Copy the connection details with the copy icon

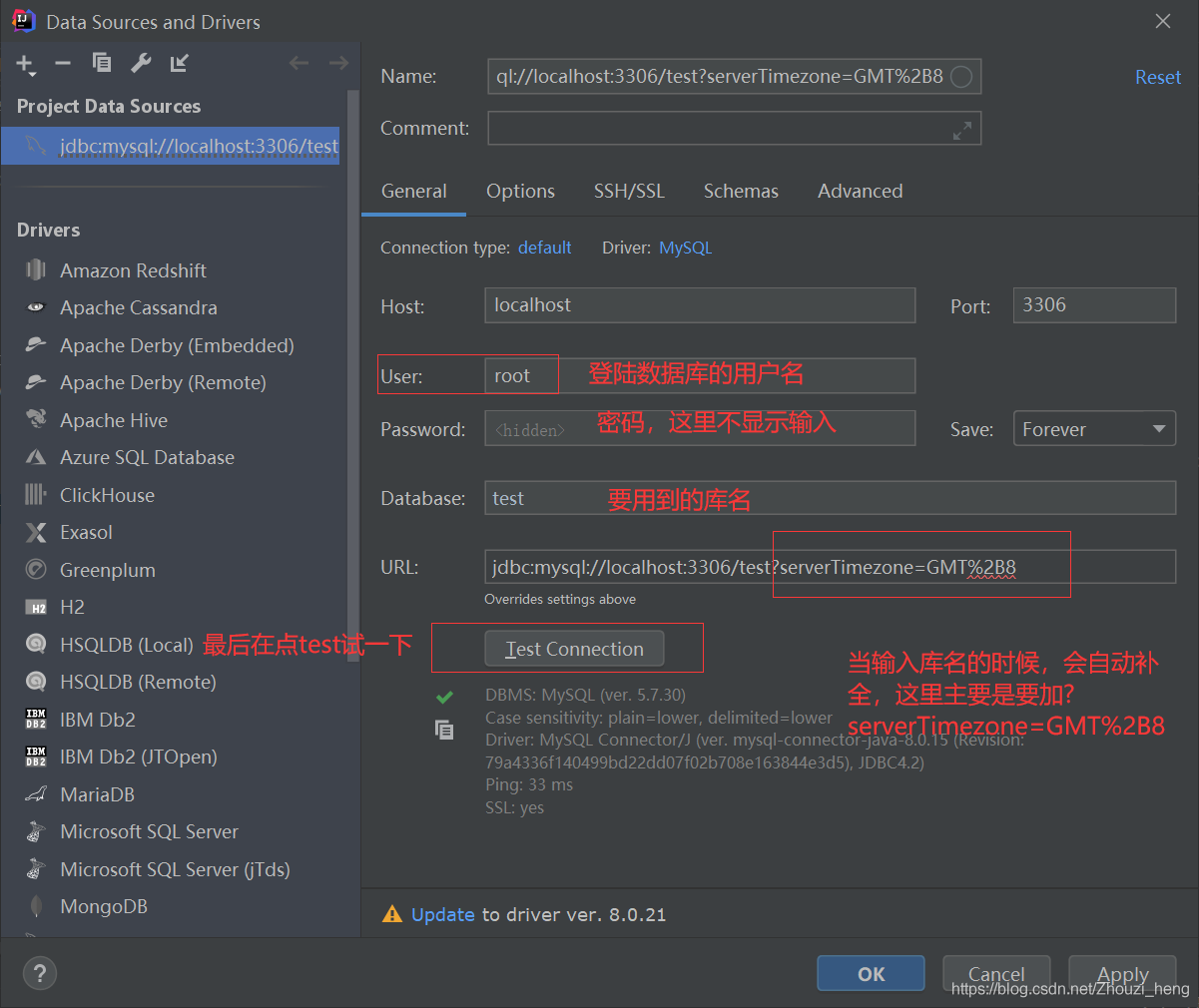[x=444, y=730]
